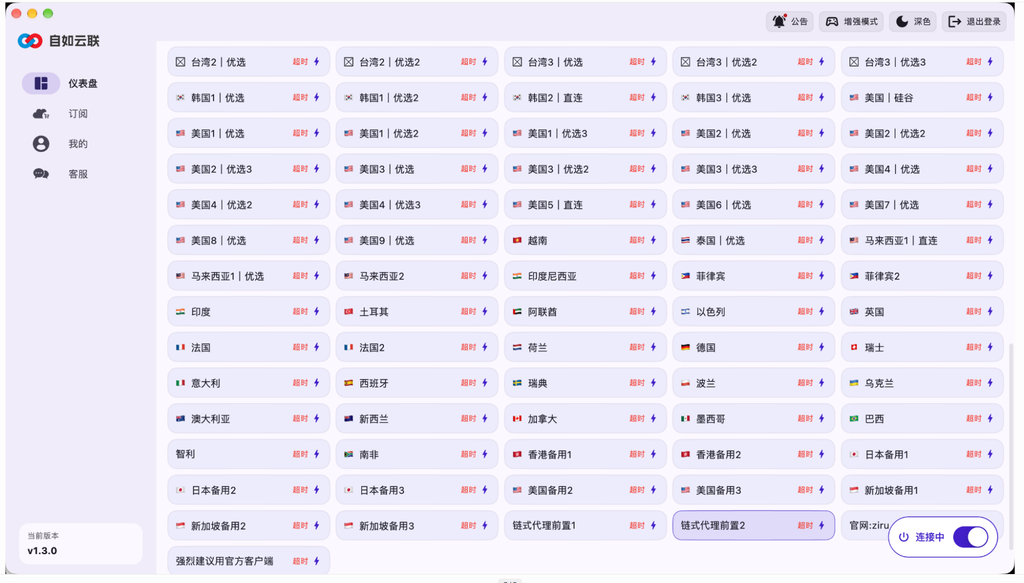Screen dimensions: 1024x583
Task: Select the 马来西亚2 node
Action: [x=417, y=276]
